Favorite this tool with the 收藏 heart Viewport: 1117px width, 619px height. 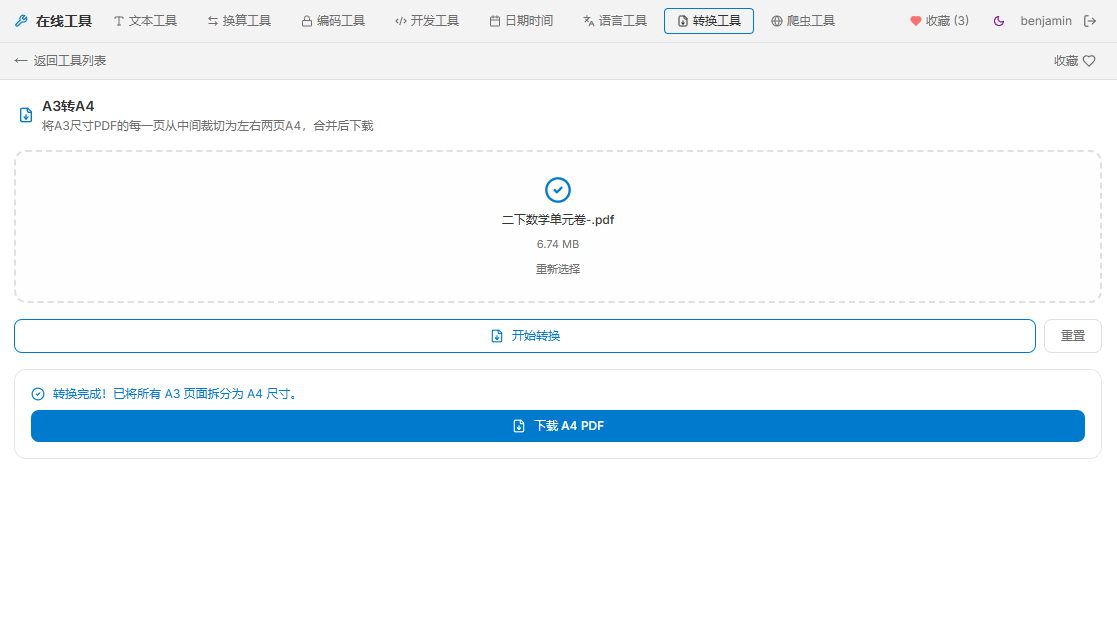click(x=1074, y=61)
